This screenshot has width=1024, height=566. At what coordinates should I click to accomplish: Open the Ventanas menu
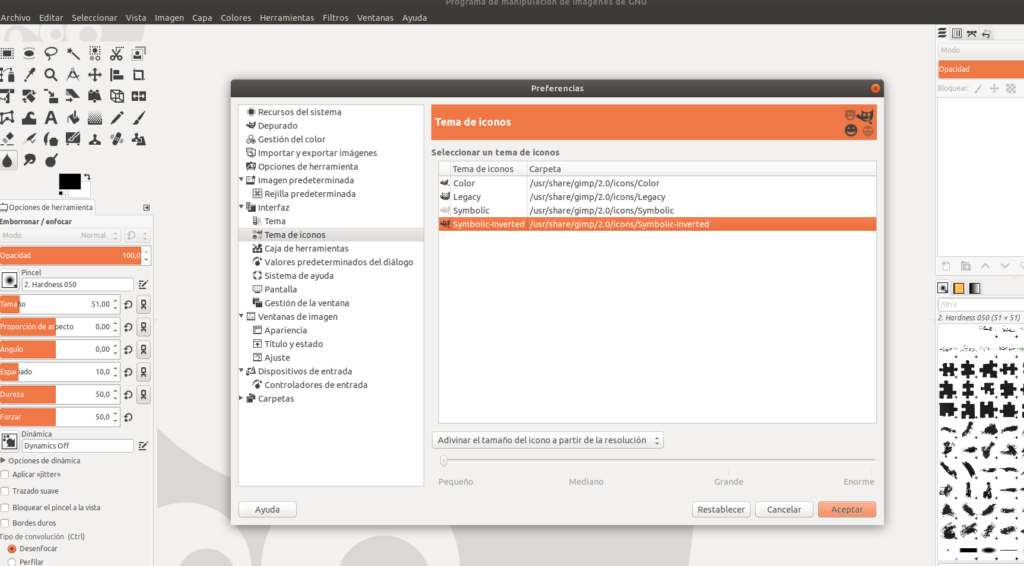click(375, 18)
